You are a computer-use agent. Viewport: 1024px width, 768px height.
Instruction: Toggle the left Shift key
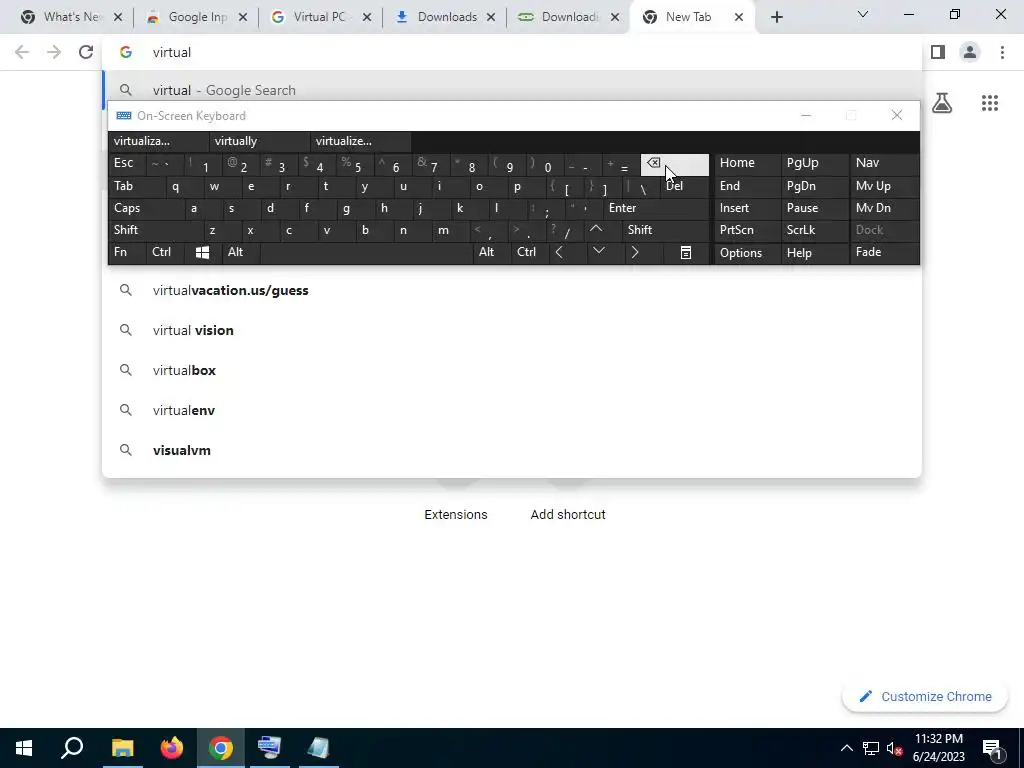pyautogui.click(x=155, y=230)
